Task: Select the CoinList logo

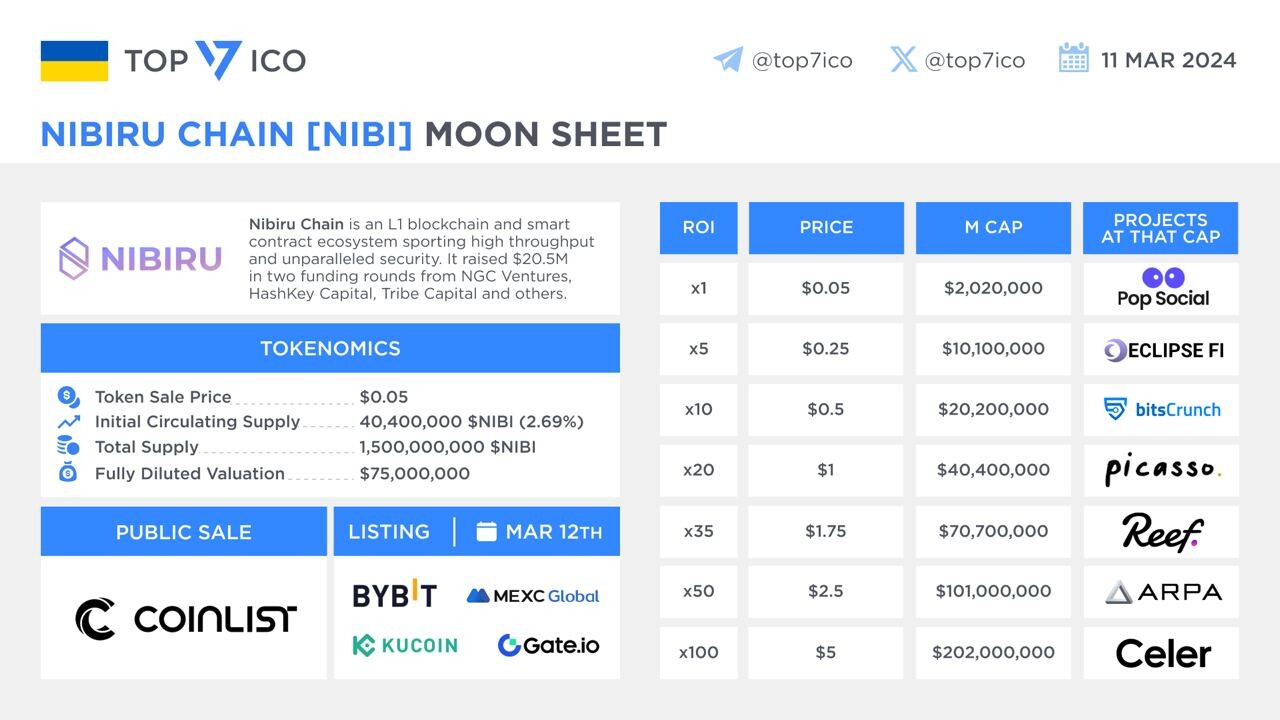Action: pos(186,619)
